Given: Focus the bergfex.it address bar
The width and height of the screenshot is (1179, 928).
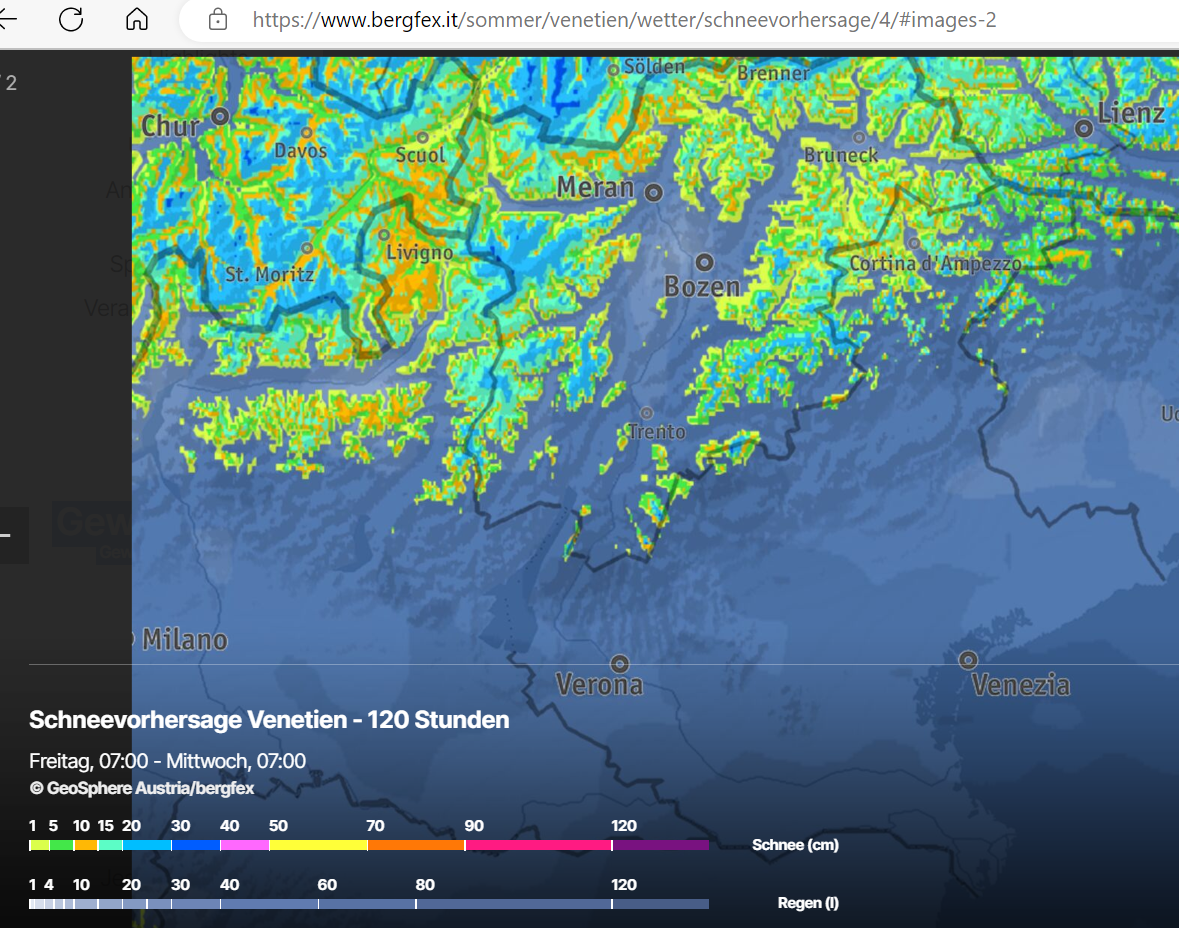Looking at the screenshot, I should click(x=620, y=20).
